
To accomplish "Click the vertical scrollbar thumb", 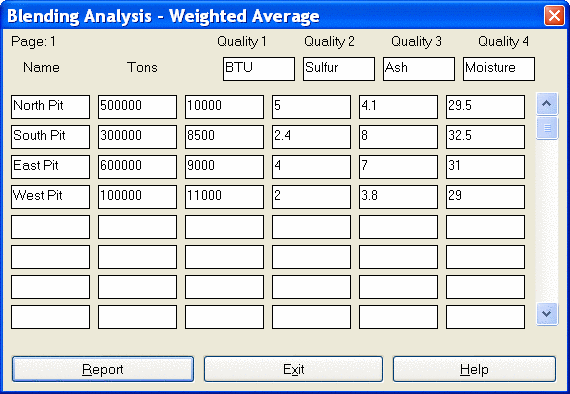I will pyautogui.click(x=547, y=128).
